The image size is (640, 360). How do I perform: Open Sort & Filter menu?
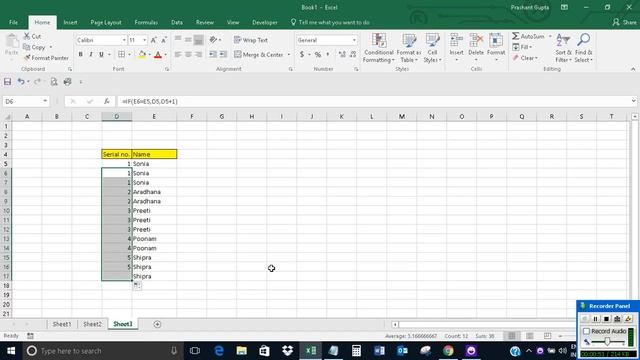[563, 48]
